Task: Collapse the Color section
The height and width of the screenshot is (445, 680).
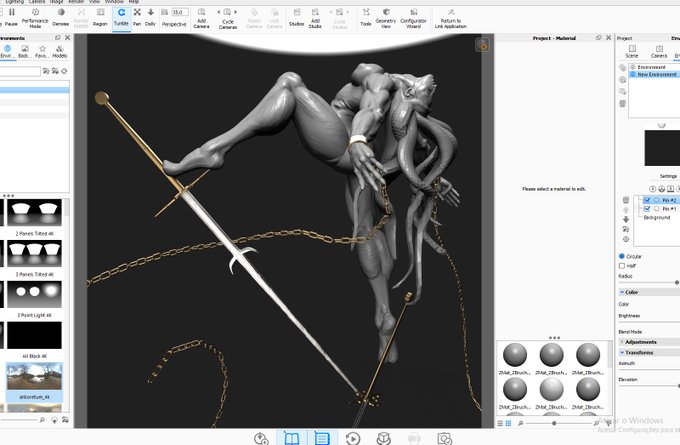Action: 622,292
